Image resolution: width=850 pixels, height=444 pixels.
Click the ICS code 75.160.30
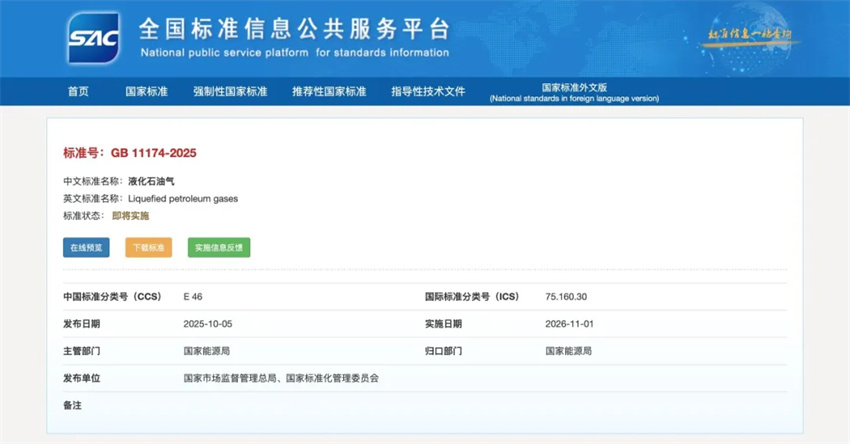coord(566,297)
